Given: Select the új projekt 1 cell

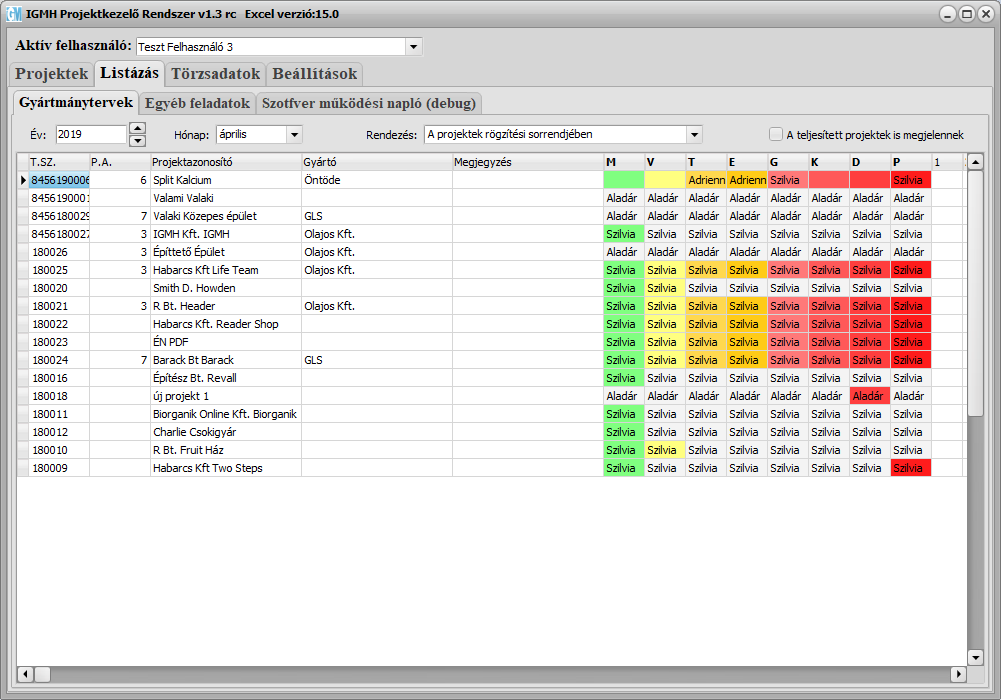Looking at the screenshot, I should tap(226, 396).
